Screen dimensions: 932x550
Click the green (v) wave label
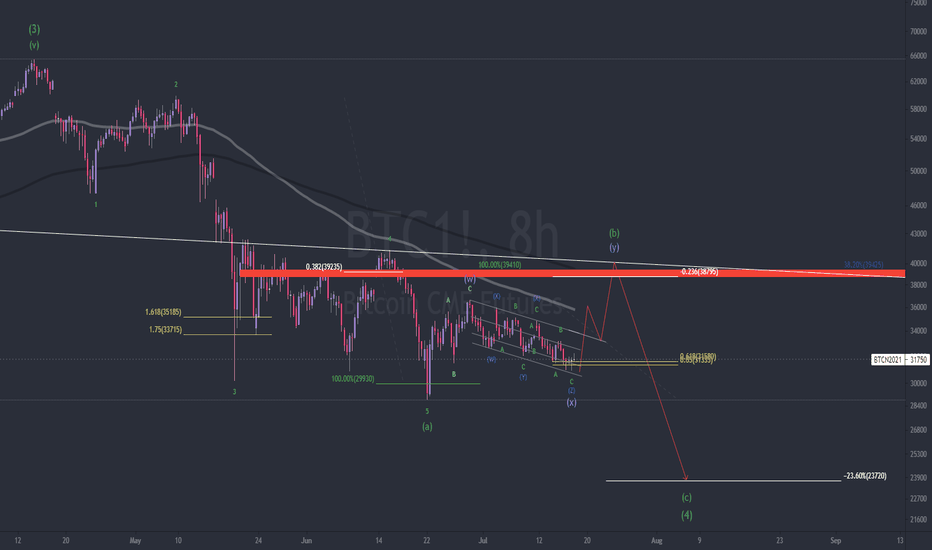(x=34, y=45)
